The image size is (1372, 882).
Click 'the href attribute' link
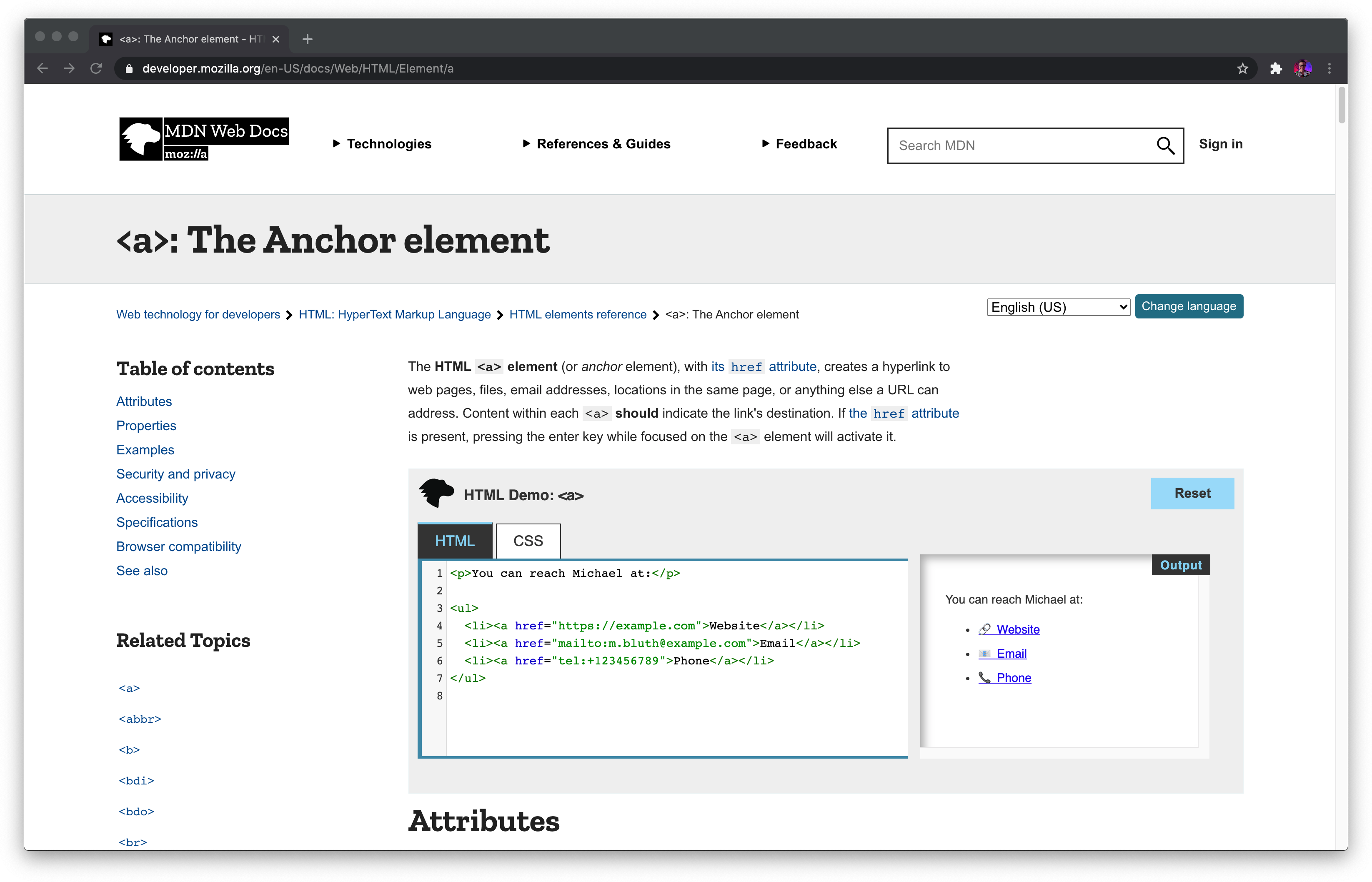(904, 413)
